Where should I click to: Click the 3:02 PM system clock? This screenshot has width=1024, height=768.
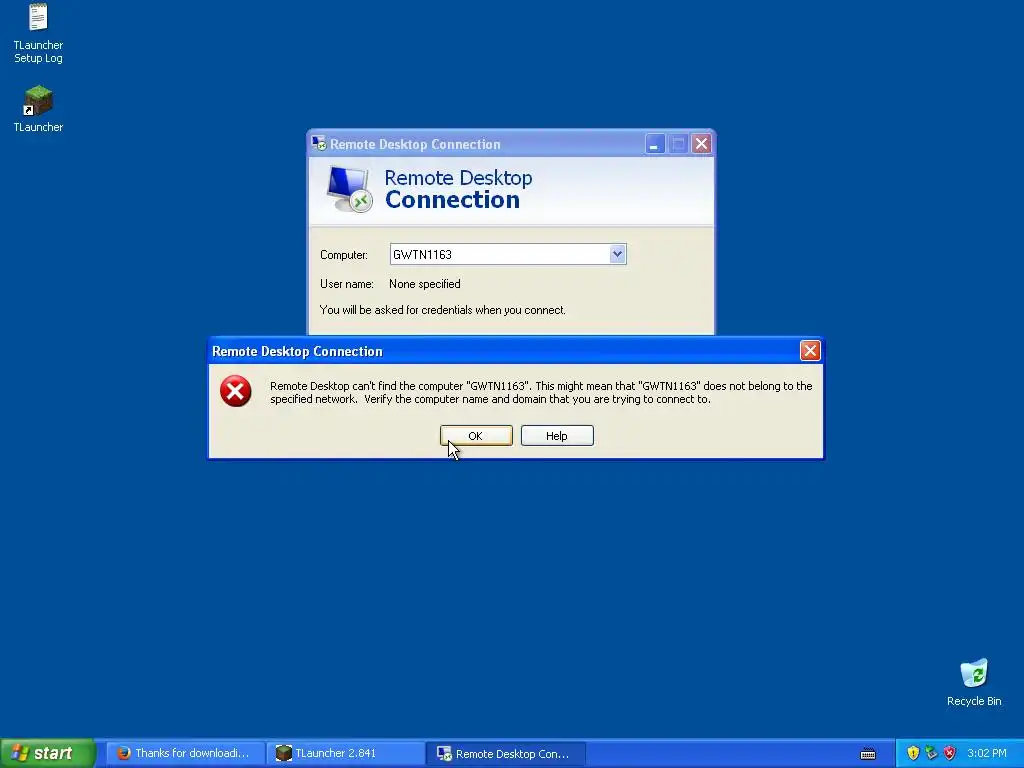point(987,753)
